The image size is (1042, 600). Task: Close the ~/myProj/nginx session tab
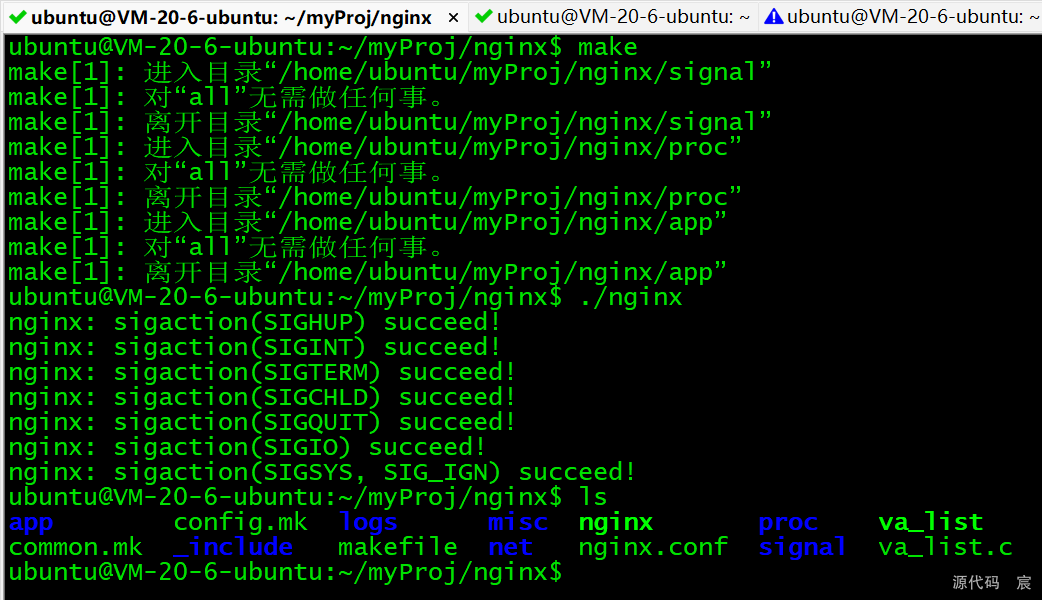point(453,18)
